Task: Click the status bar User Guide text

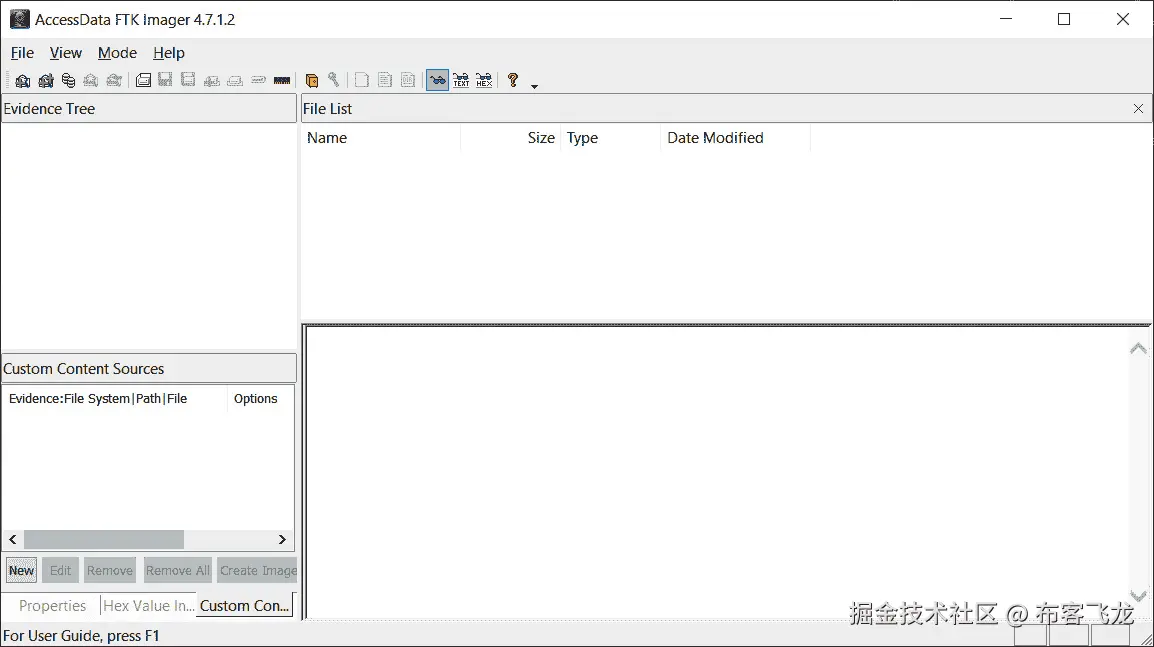Action: pyautogui.click(x=81, y=636)
